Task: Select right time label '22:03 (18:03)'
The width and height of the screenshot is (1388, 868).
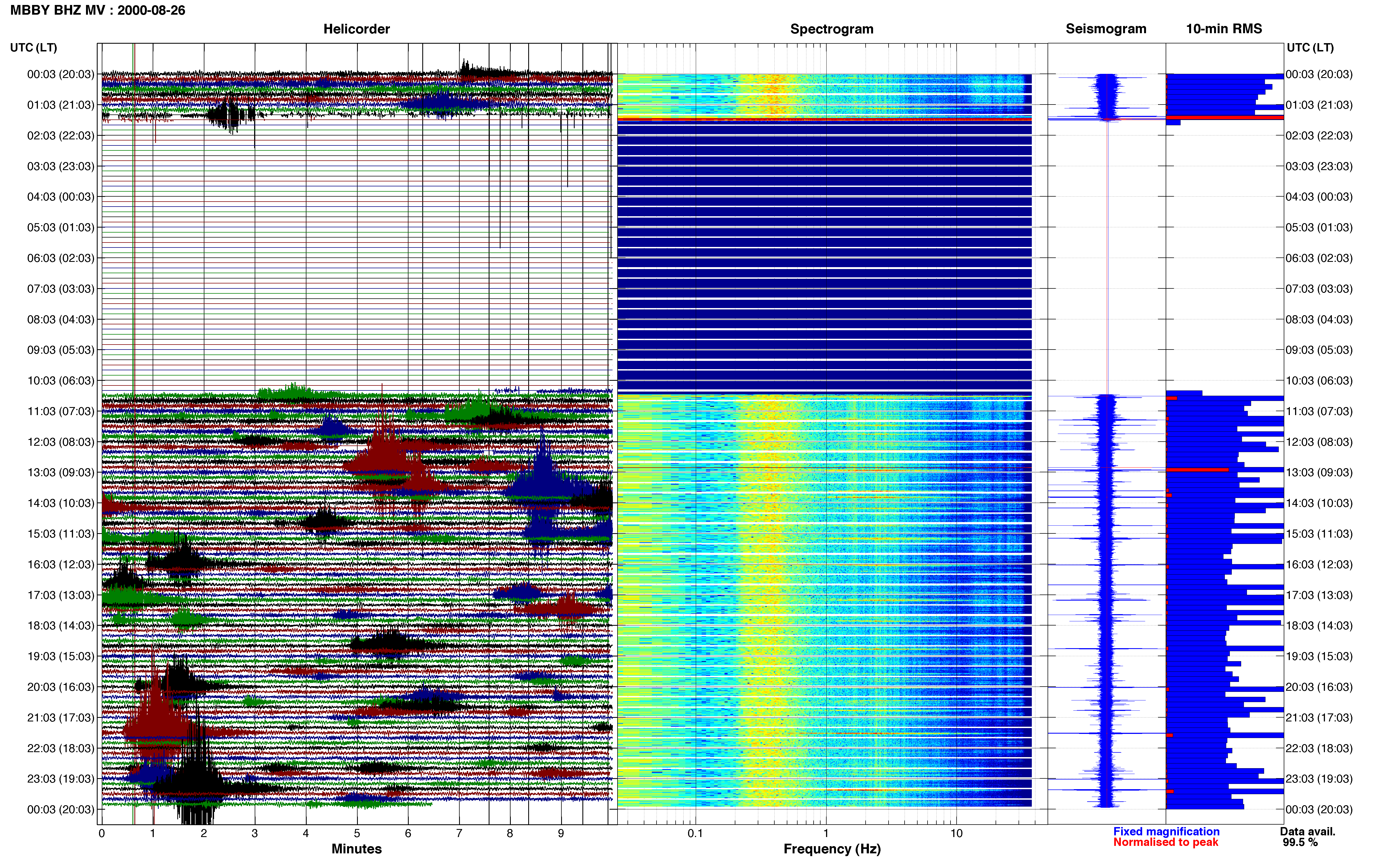Action: pos(1319,748)
